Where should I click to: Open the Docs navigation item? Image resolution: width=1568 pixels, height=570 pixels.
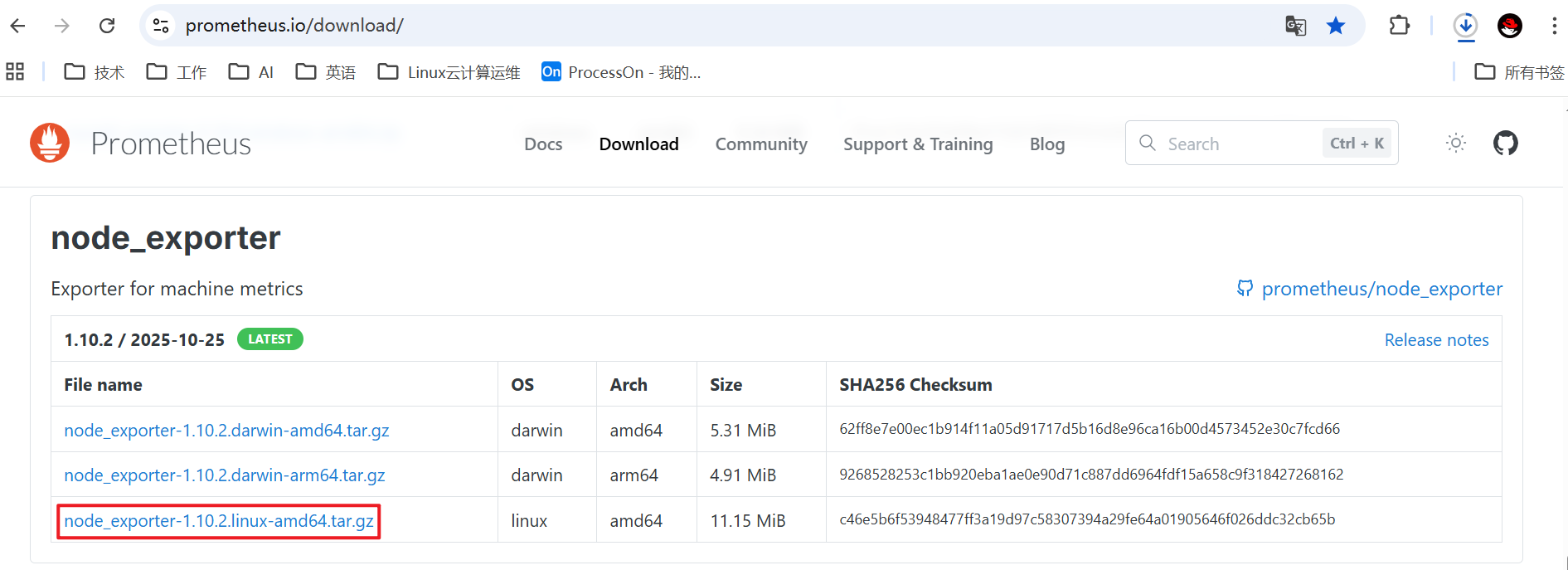point(543,144)
